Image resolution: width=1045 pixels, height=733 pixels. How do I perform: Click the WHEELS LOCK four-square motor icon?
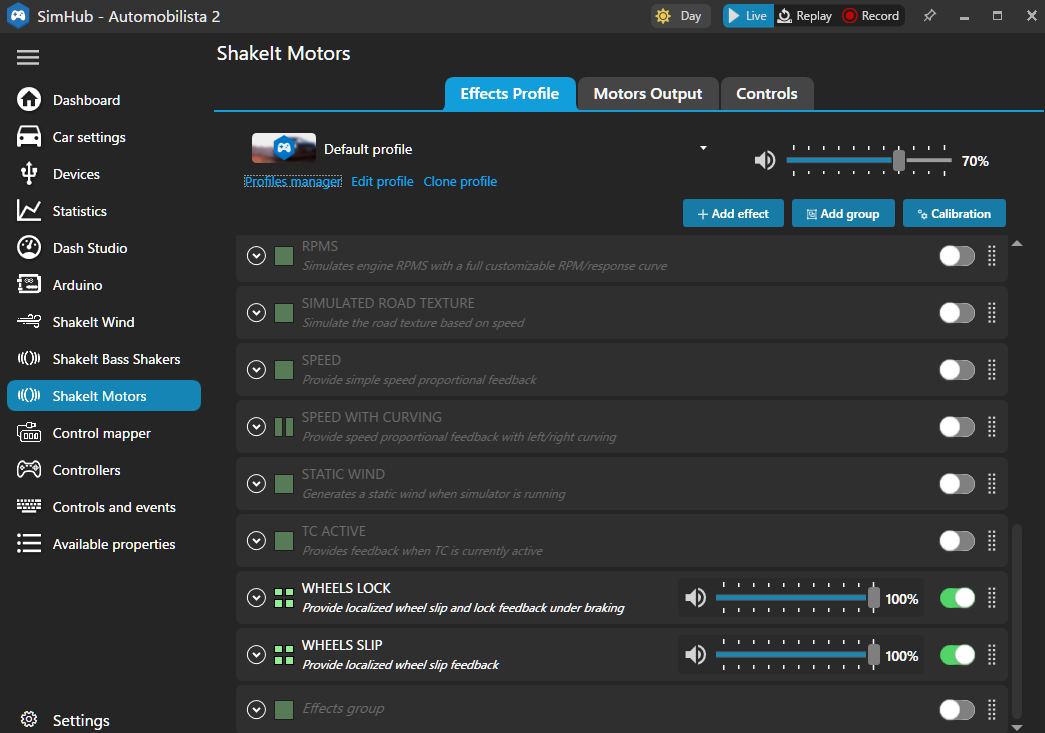(284, 598)
